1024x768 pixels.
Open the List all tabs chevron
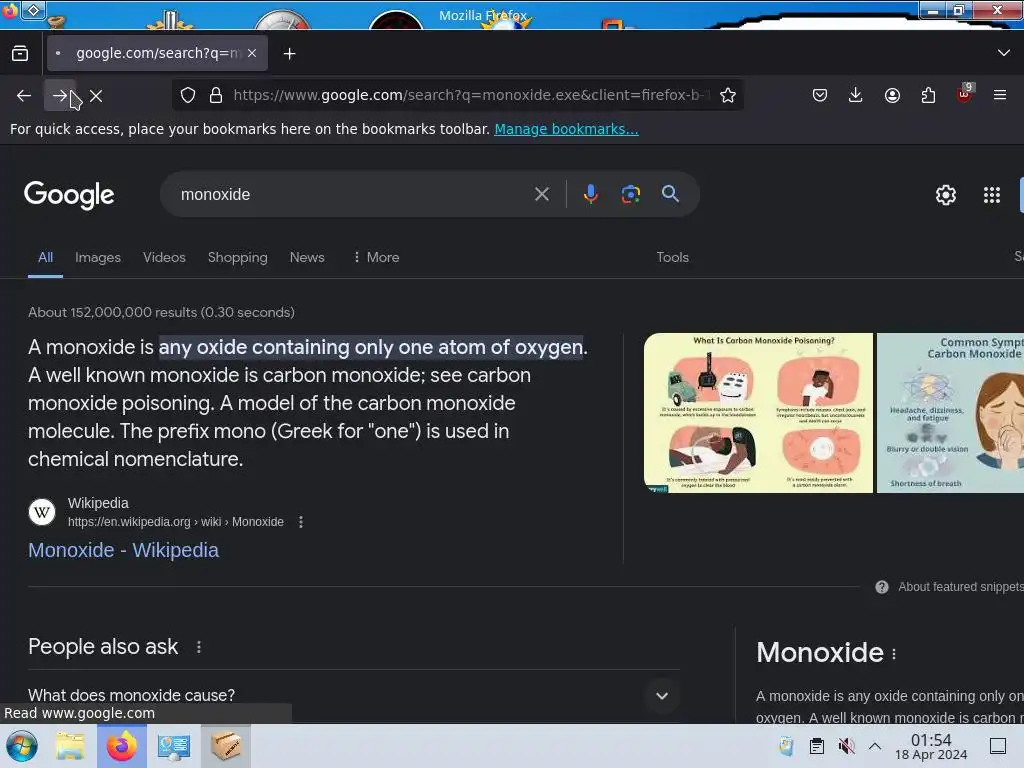(1004, 53)
